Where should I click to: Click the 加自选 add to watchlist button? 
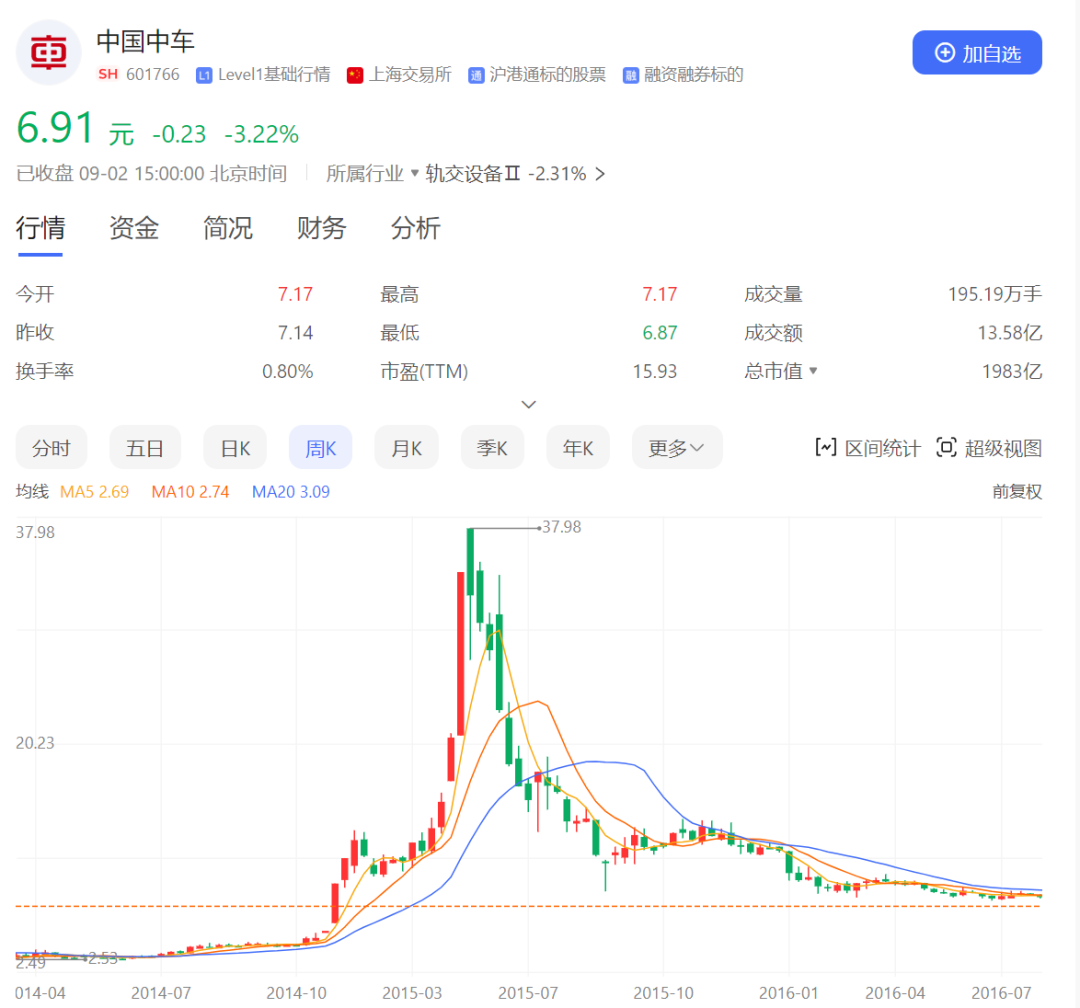(977, 52)
